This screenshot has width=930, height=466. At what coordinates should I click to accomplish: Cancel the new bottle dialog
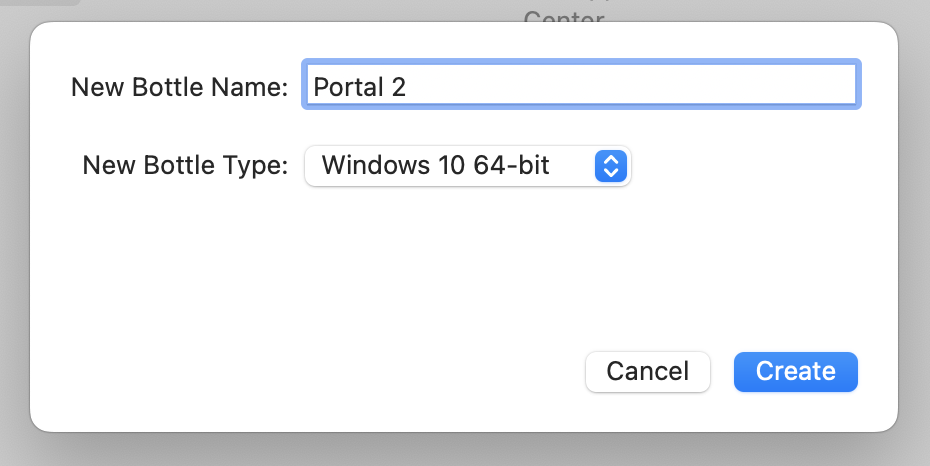pyautogui.click(x=648, y=372)
